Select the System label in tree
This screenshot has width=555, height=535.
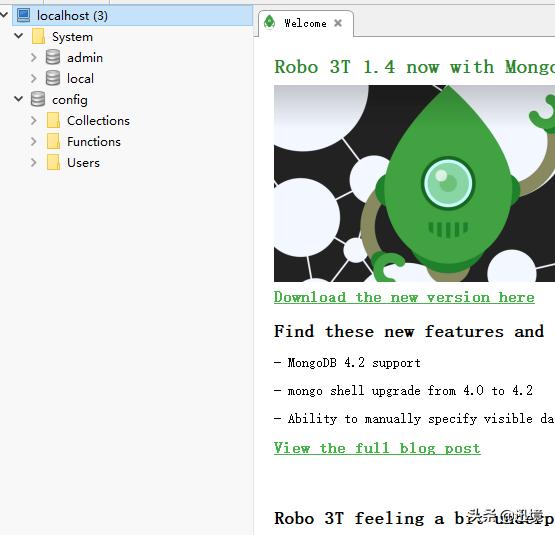point(72,37)
